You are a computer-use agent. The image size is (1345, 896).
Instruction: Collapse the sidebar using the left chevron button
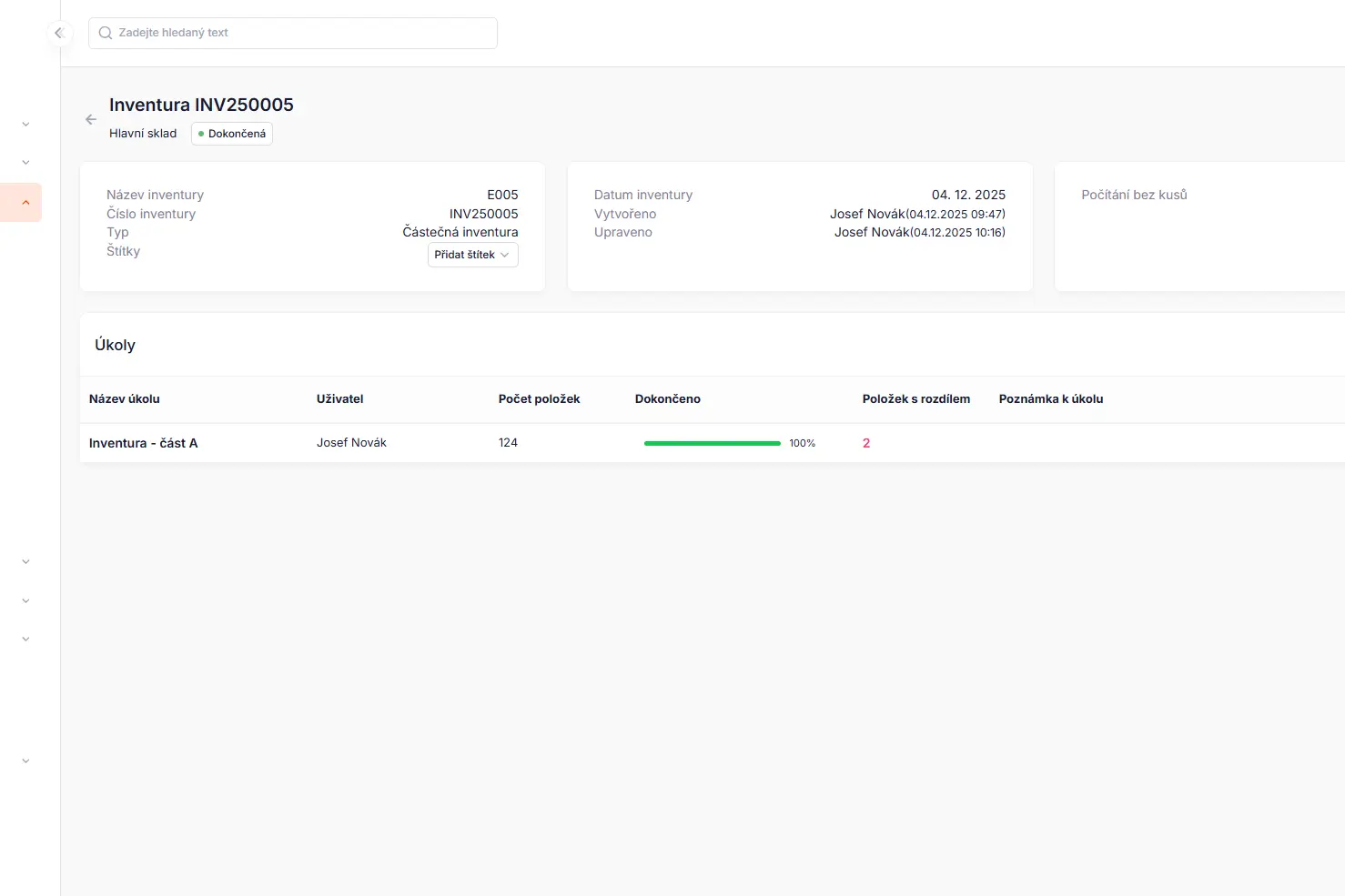(x=59, y=33)
